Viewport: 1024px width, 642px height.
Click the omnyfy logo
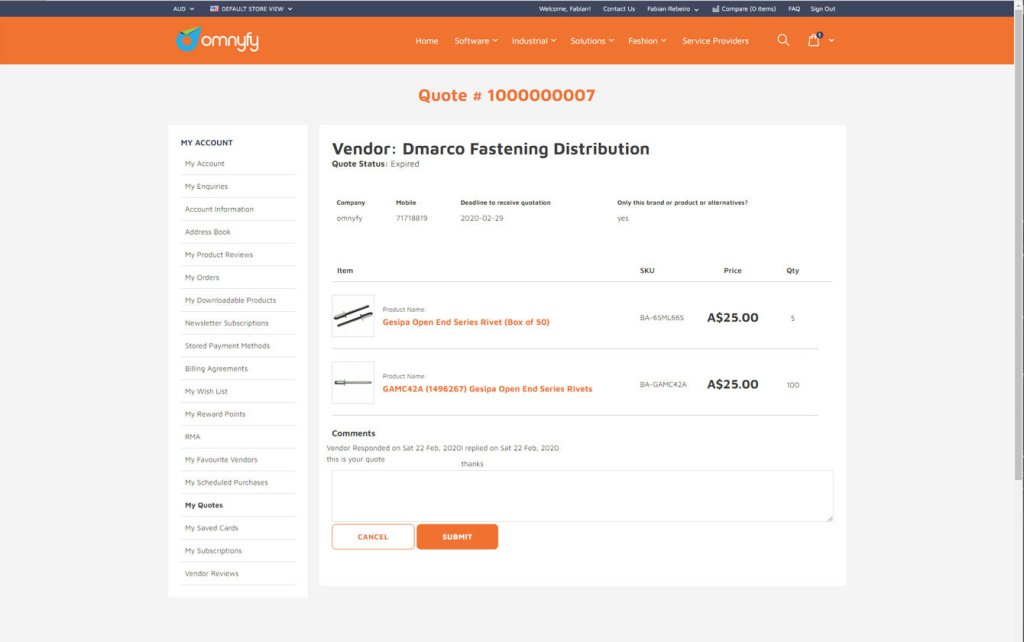click(x=217, y=40)
